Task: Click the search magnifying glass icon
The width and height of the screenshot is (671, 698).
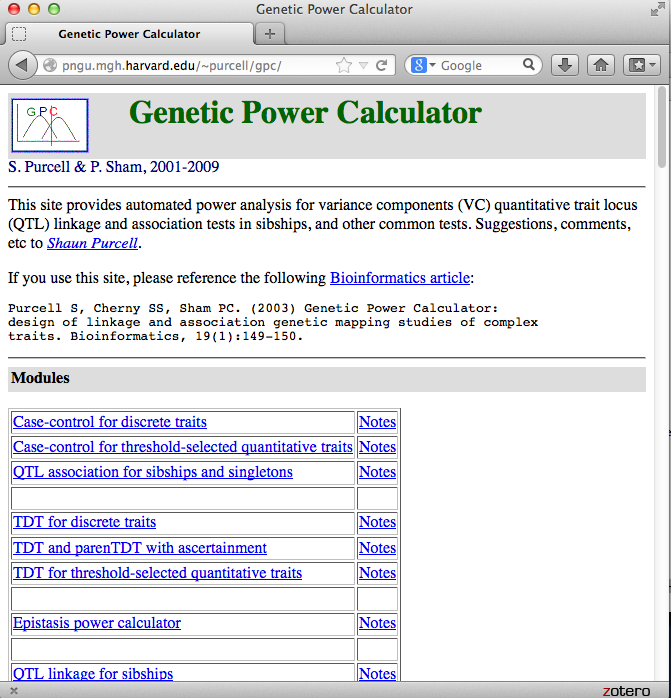Action: 529,65
